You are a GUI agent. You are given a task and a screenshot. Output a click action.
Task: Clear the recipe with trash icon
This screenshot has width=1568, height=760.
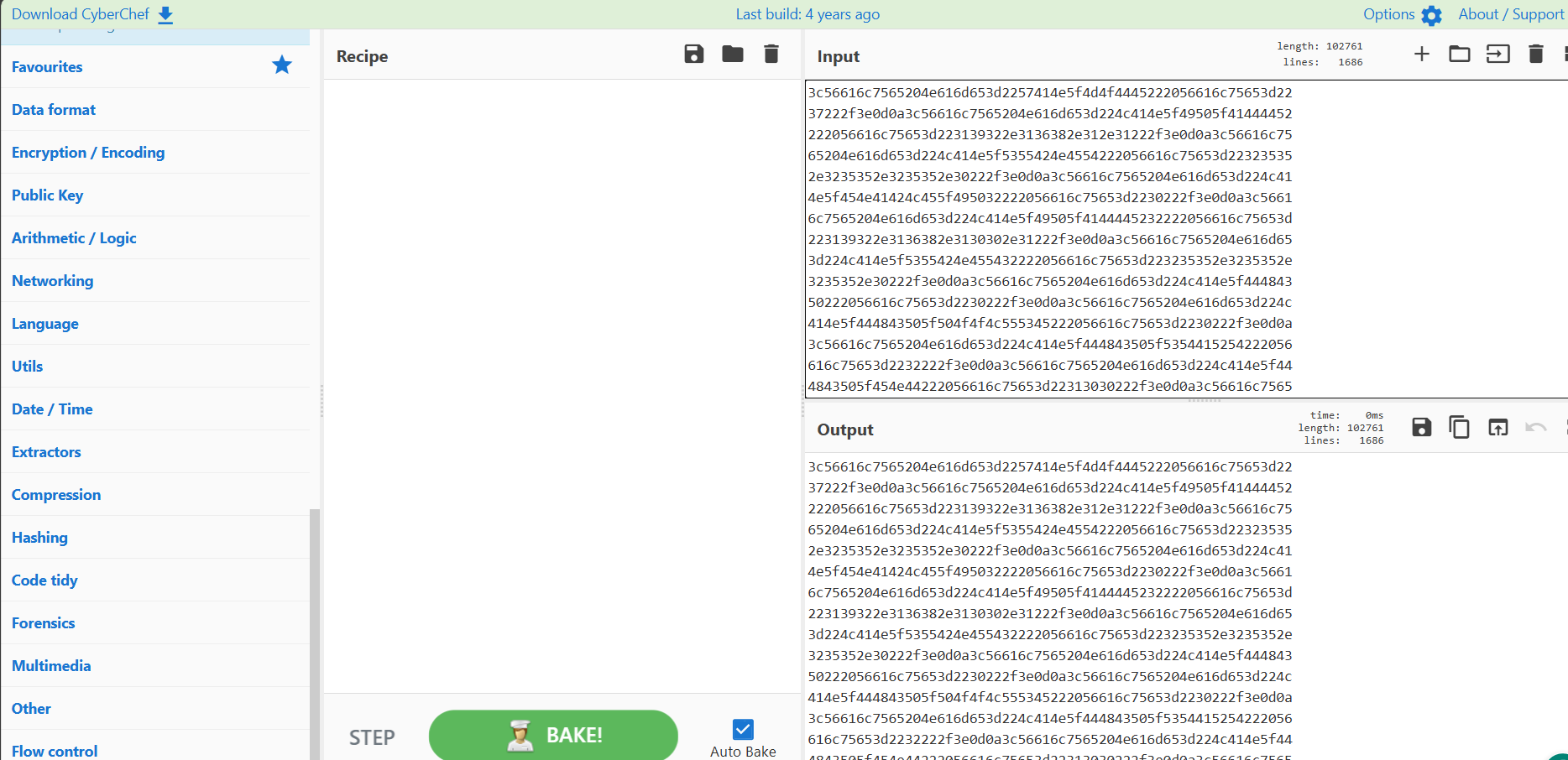click(771, 55)
